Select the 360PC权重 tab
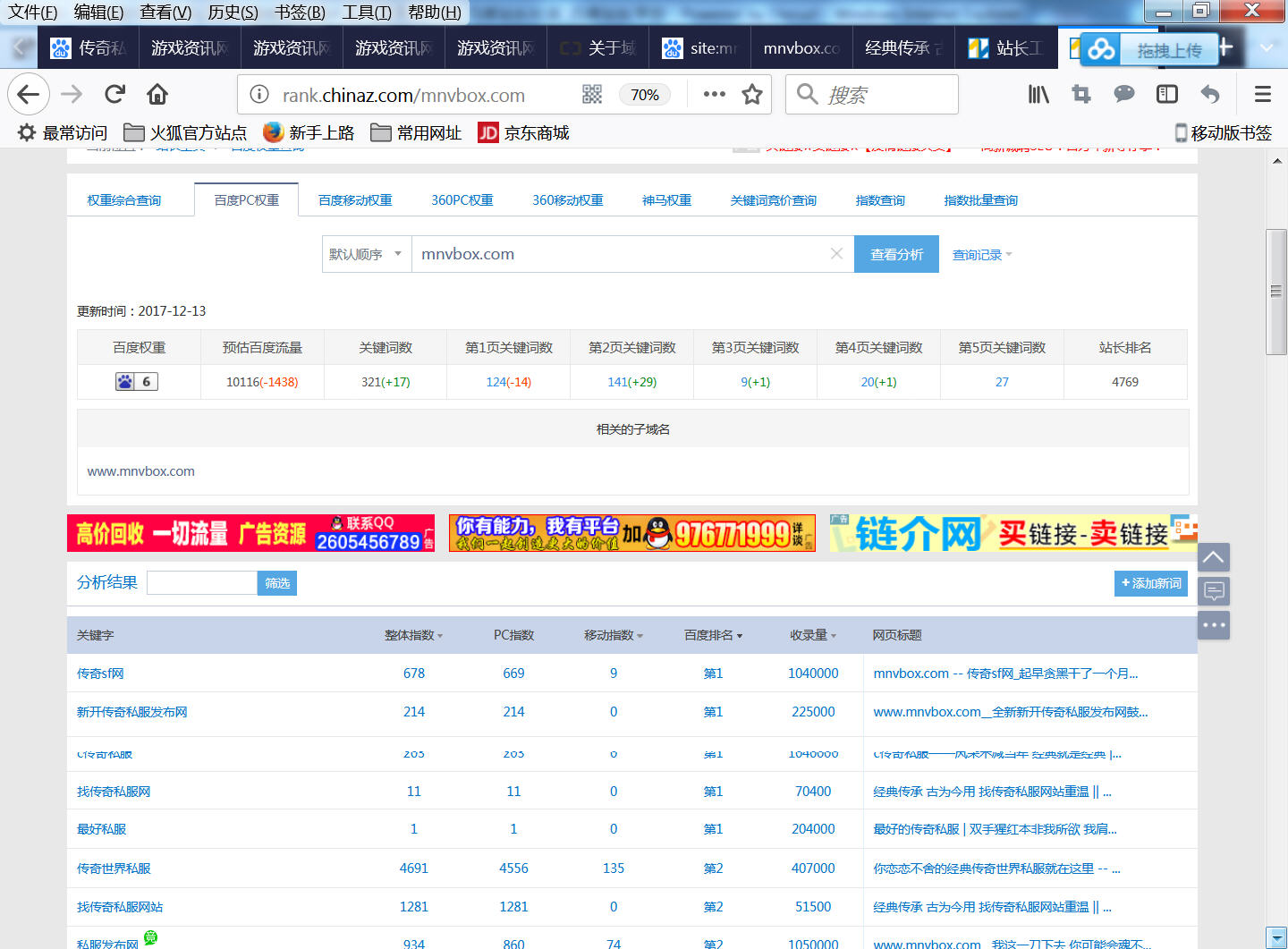 click(x=462, y=200)
